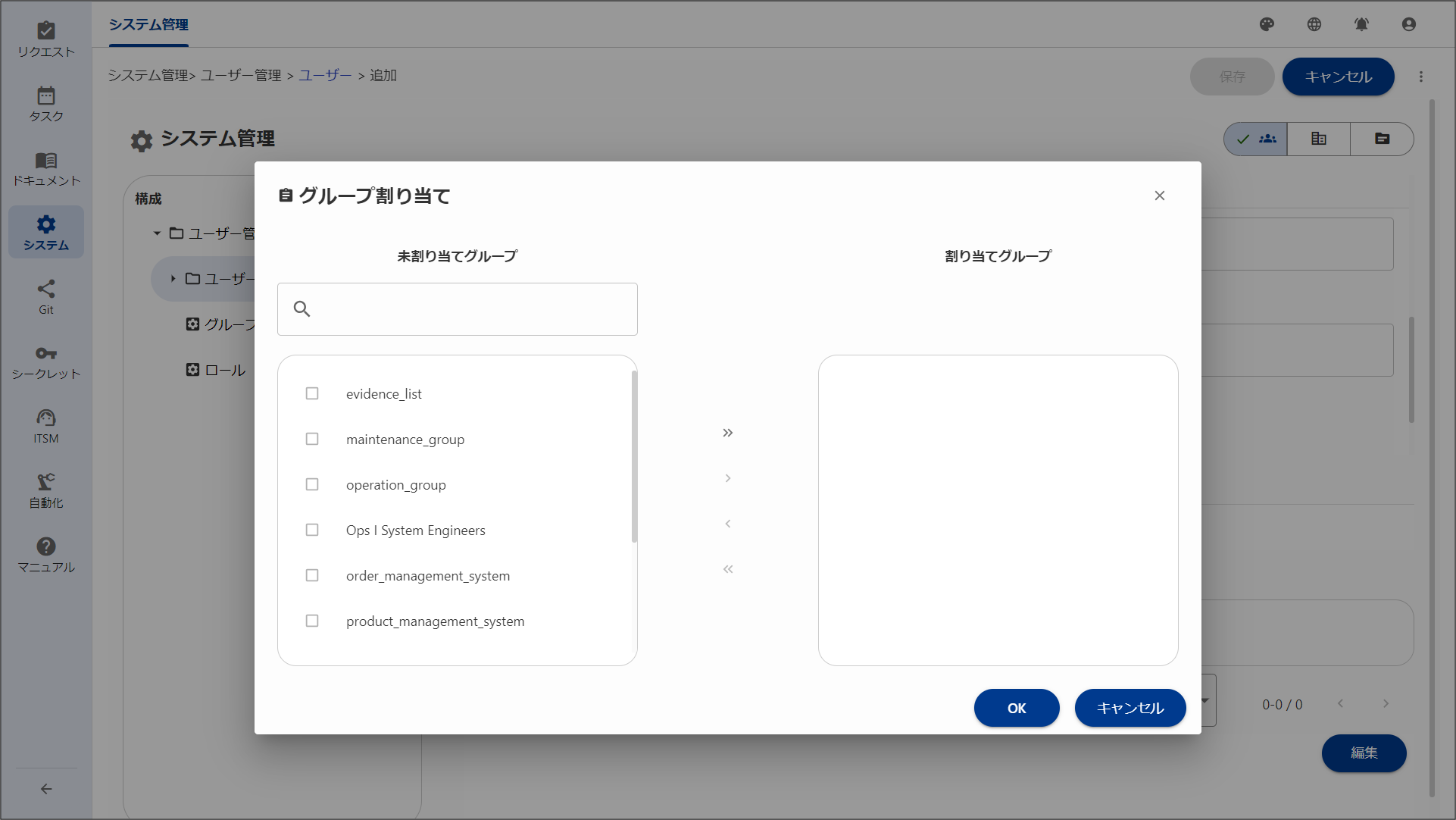This screenshot has height=820, width=1456.
Task: Move all groups right with double arrow
Action: [728, 433]
